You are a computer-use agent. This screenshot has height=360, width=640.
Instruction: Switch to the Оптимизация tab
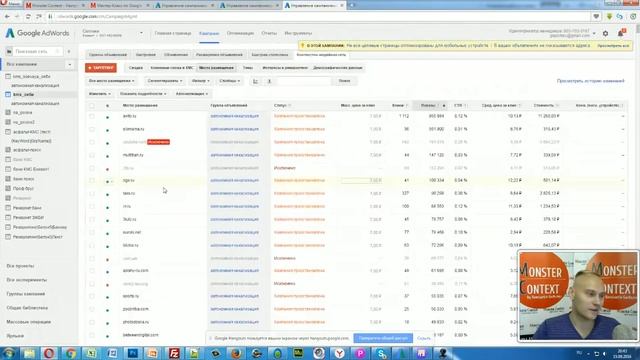tap(240, 33)
